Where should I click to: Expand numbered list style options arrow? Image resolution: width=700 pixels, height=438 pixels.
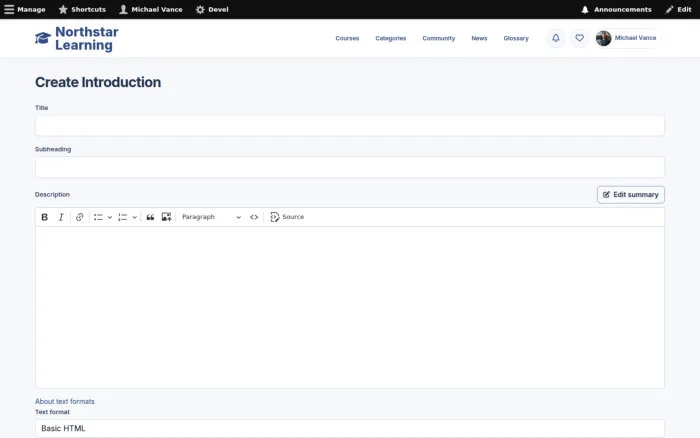[134, 217]
